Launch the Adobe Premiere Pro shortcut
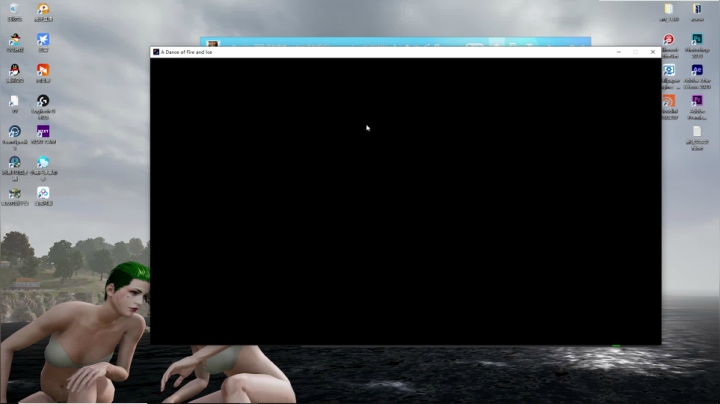 click(x=697, y=101)
